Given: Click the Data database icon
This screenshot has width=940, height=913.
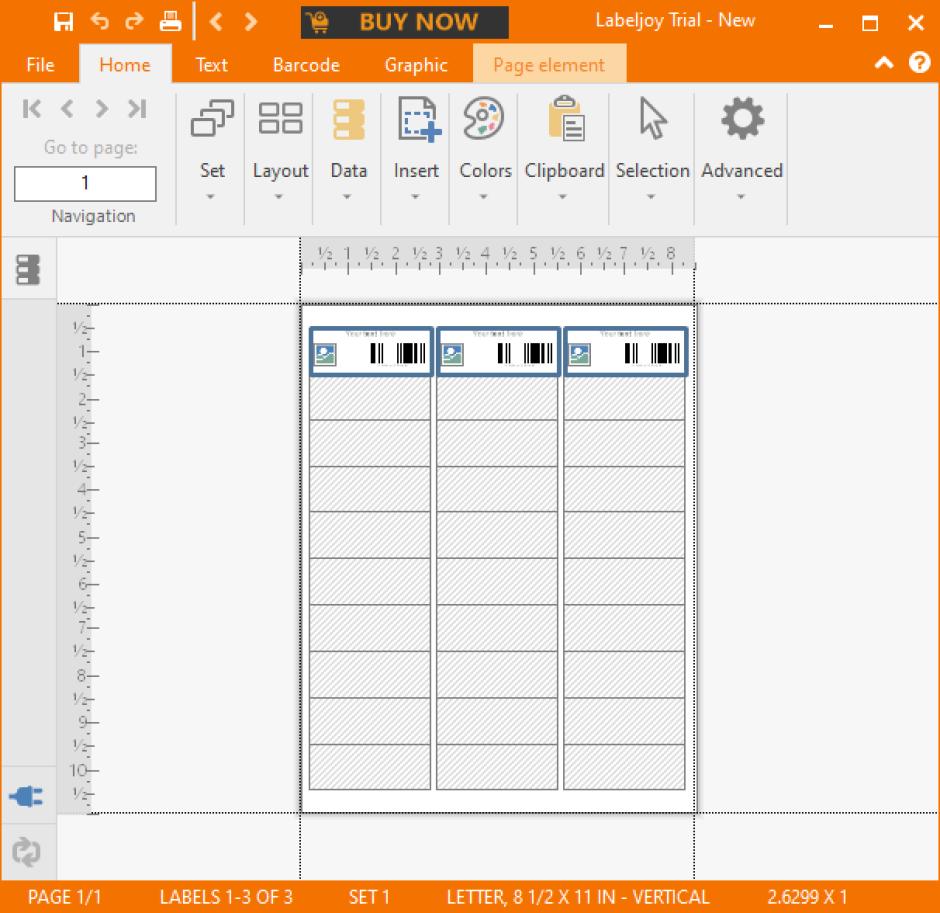Looking at the screenshot, I should [348, 119].
